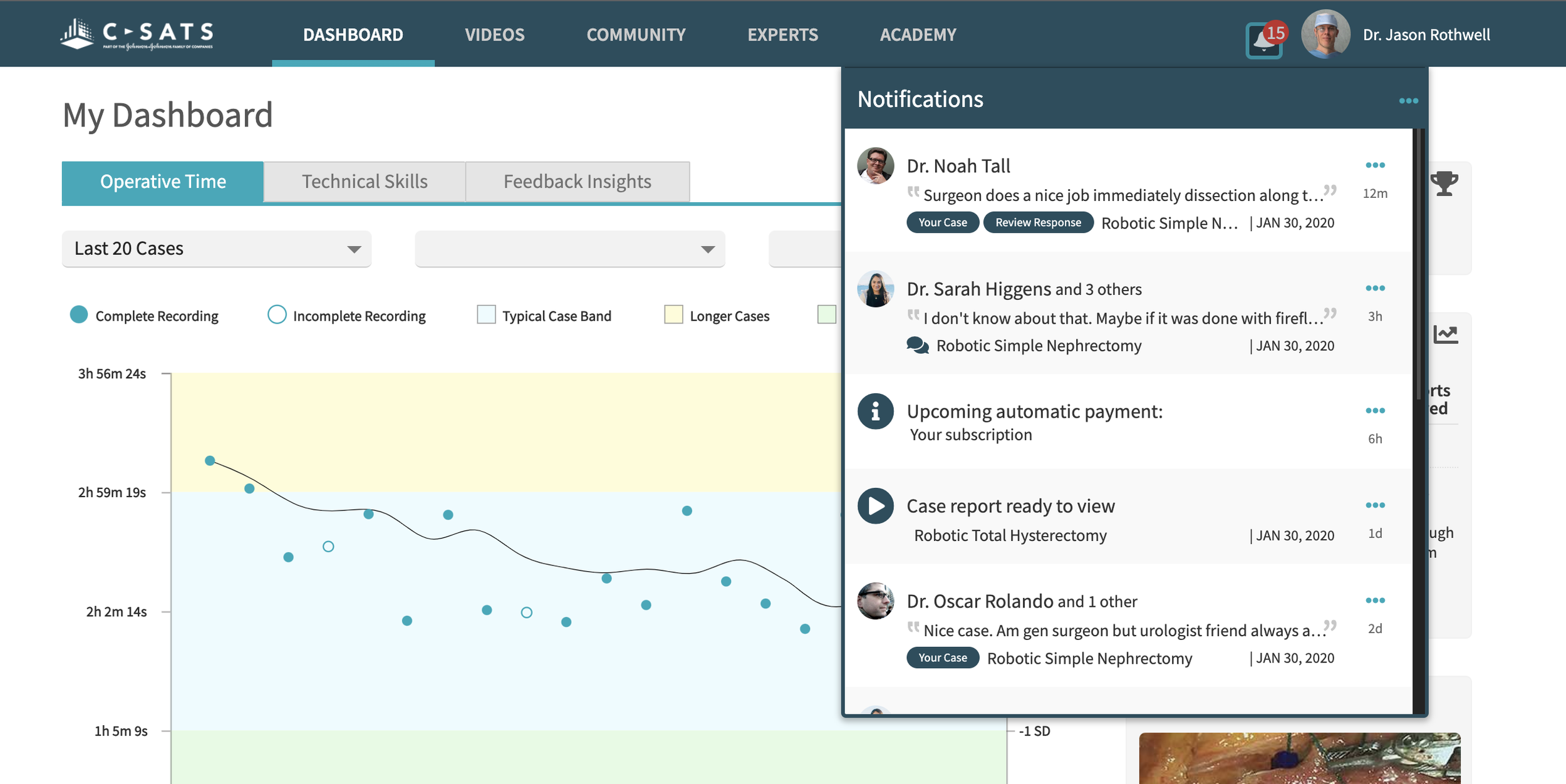Image resolution: width=1566 pixels, height=784 pixels.
Task: Go to the Community menu
Action: 636,35
